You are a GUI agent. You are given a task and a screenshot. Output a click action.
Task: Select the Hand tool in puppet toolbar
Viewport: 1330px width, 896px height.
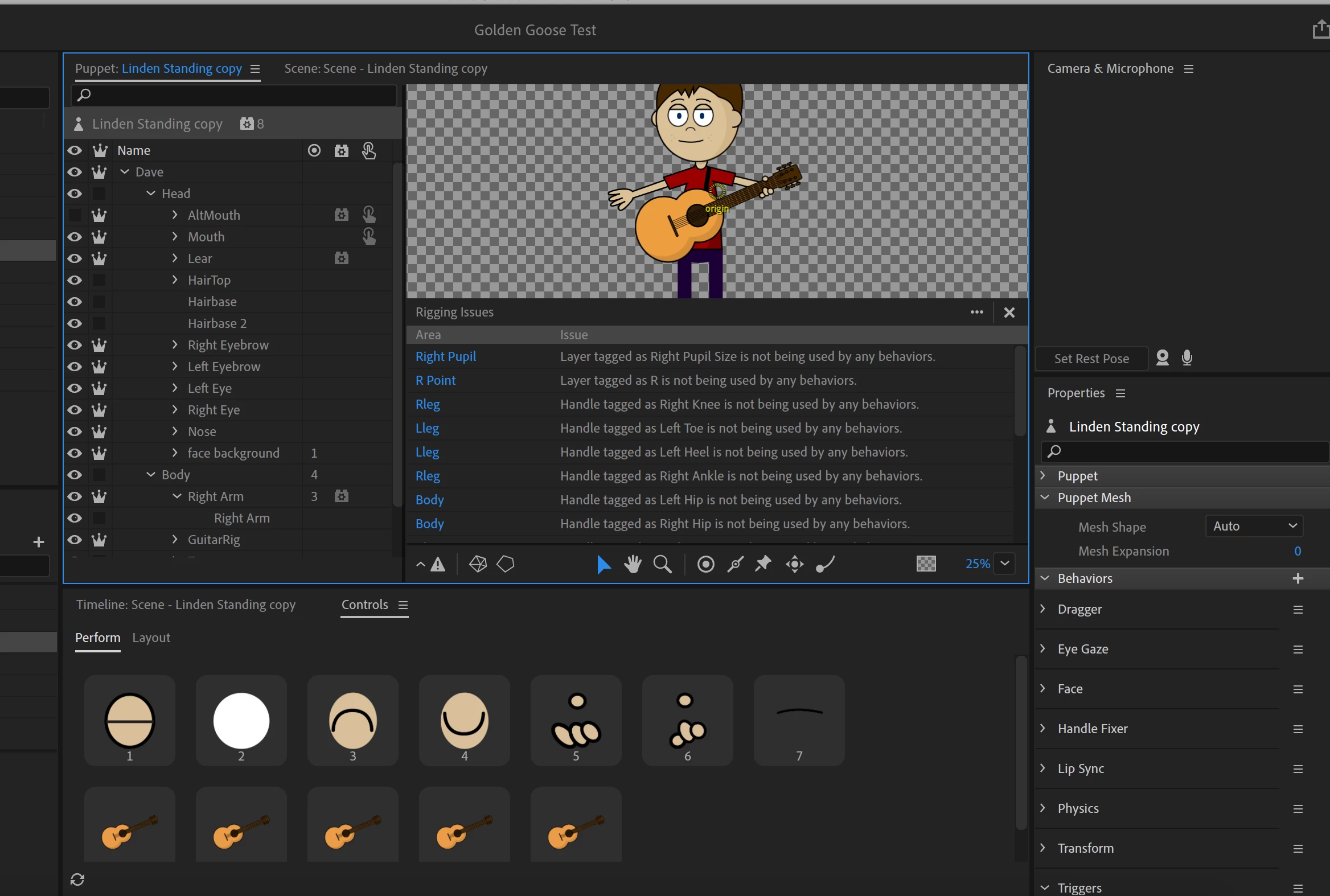(x=633, y=564)
